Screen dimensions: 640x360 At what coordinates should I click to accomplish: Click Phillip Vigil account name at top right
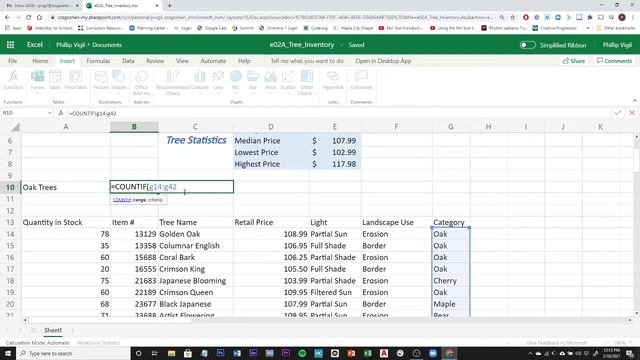617,45
